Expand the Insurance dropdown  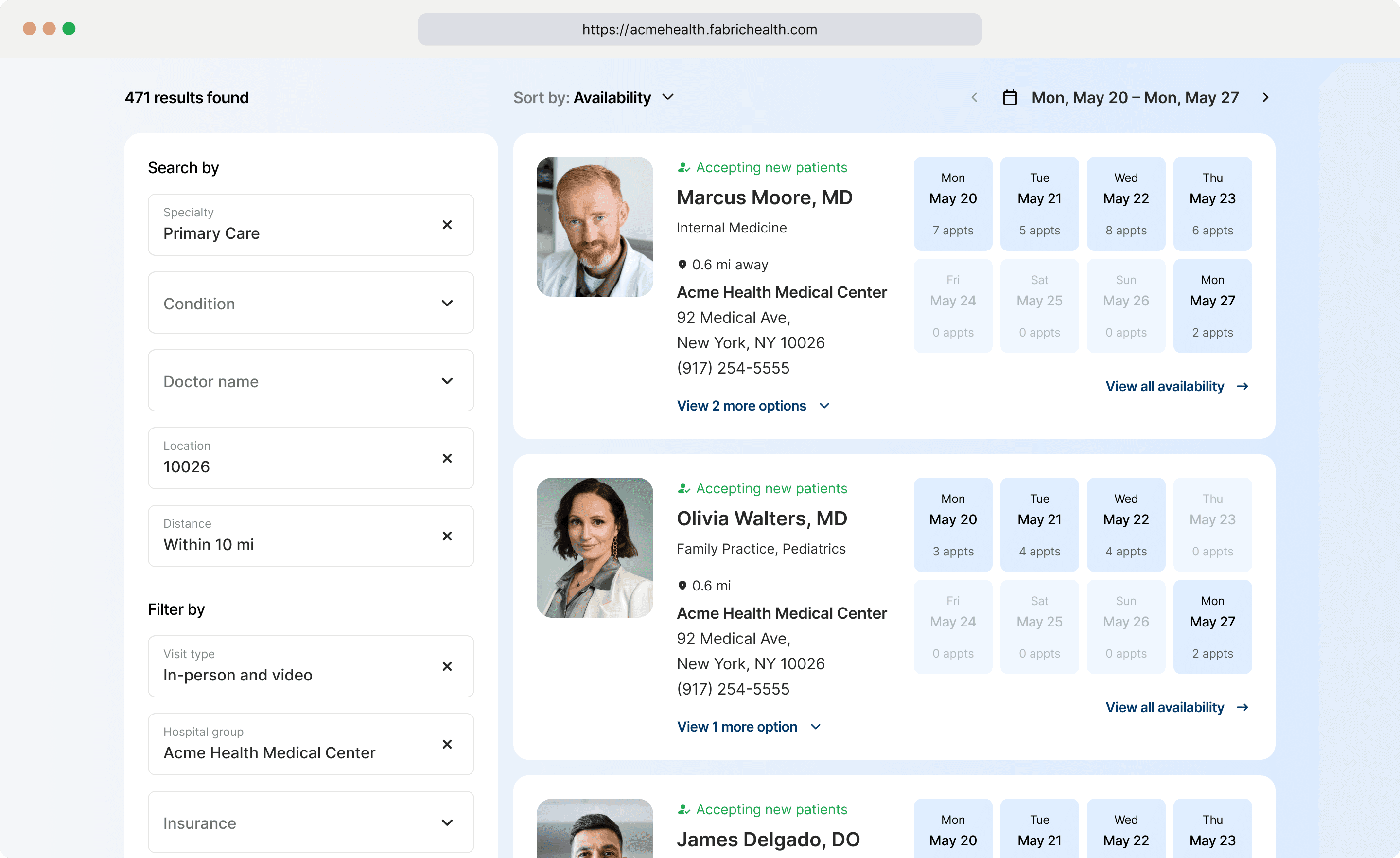pos(311,823)
